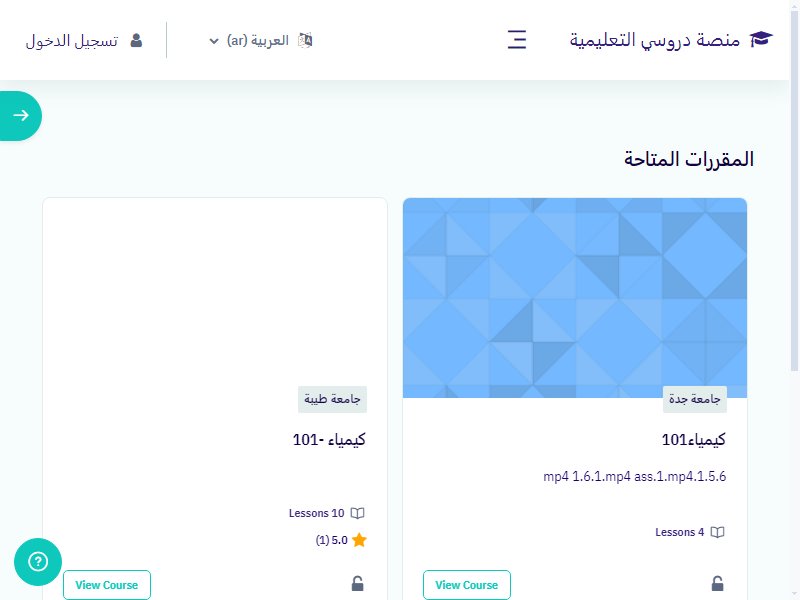Screen dimensions: 800x600
Task: View Course for جامعة جدة كيمياء101
Action: (x=467, y=585)
